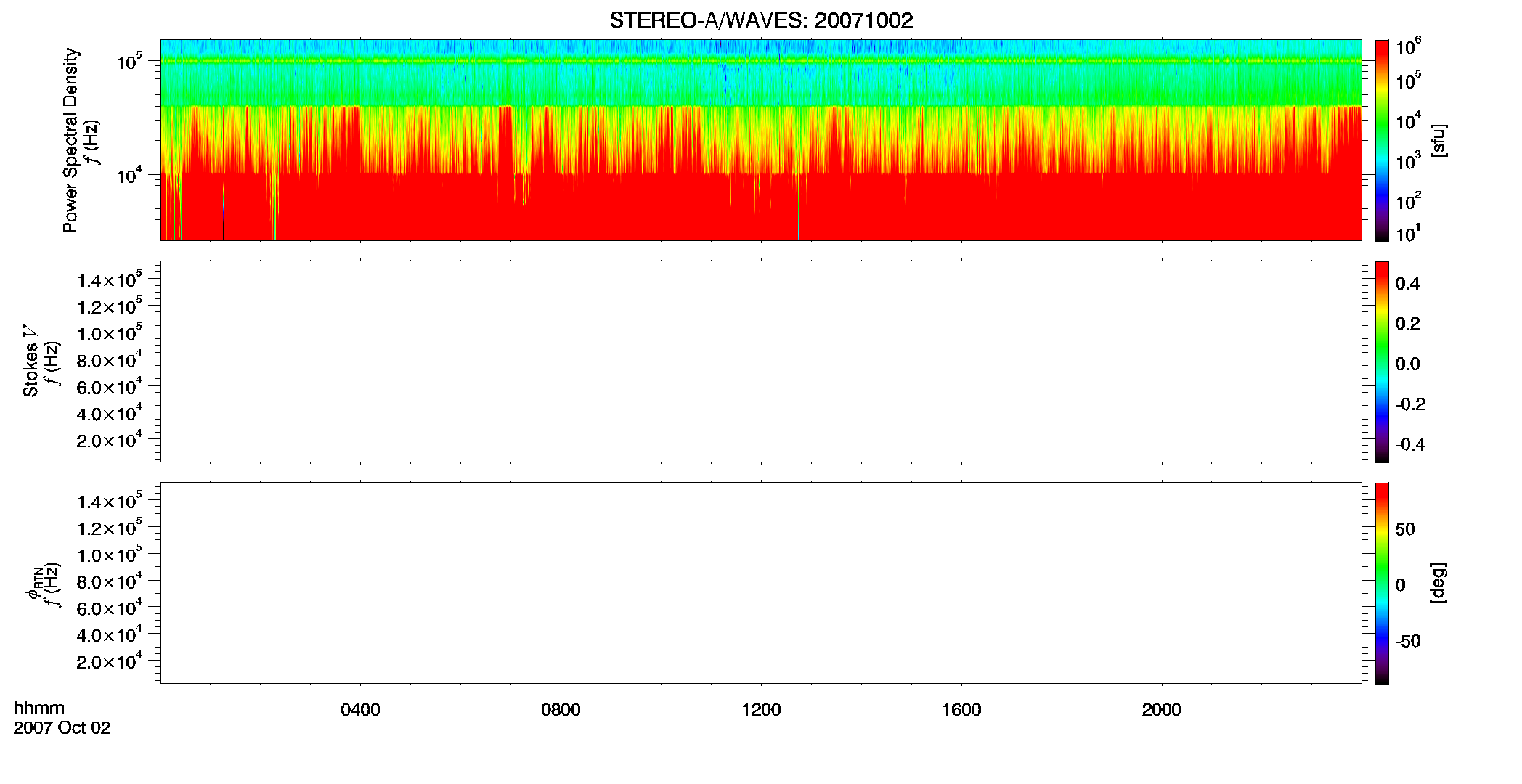This screenshot has width=1522, height=784.
Task: Click the Stokes V colorbar
Action: coord(1382,362)
